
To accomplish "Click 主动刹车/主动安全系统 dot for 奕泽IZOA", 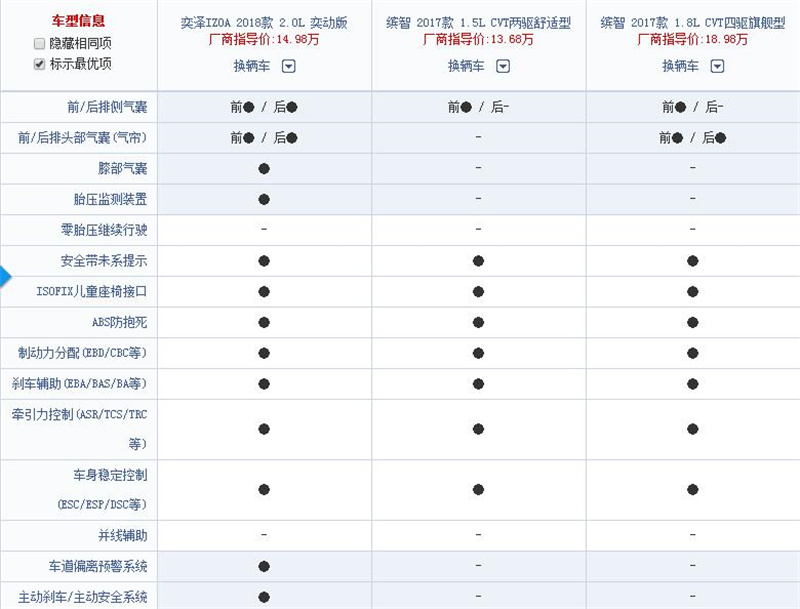I will (x=264, y=597).
